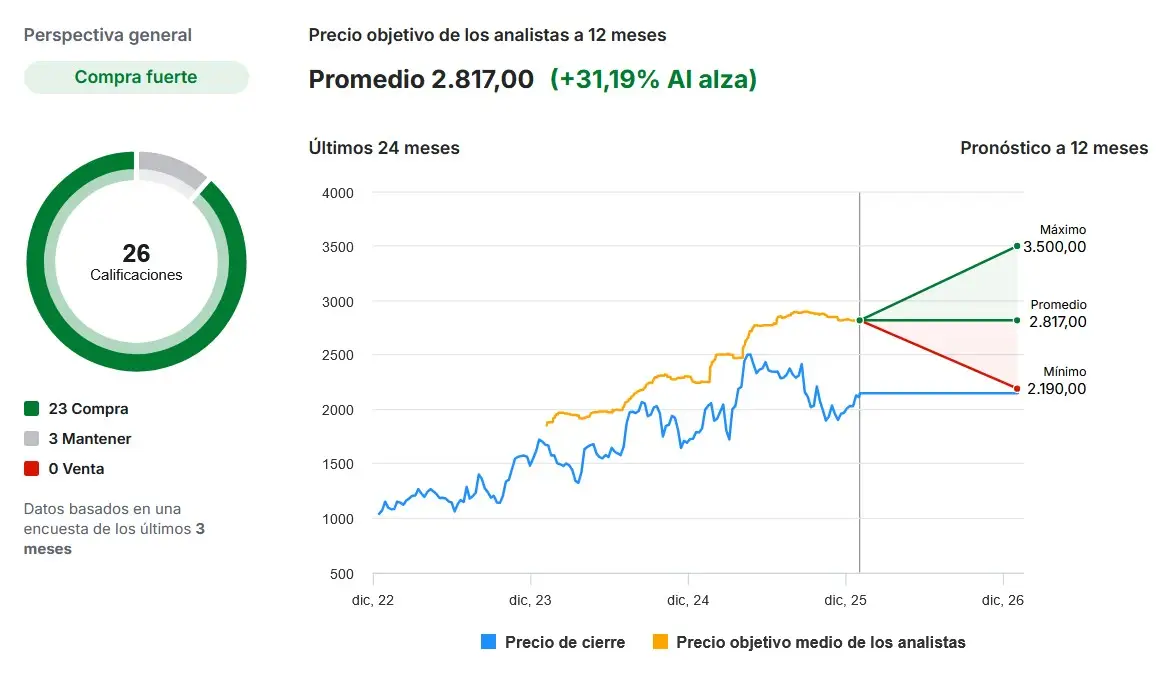Click the 26 Calificaciones donut center
1160x678 pixels.
(x=136, y=262)
